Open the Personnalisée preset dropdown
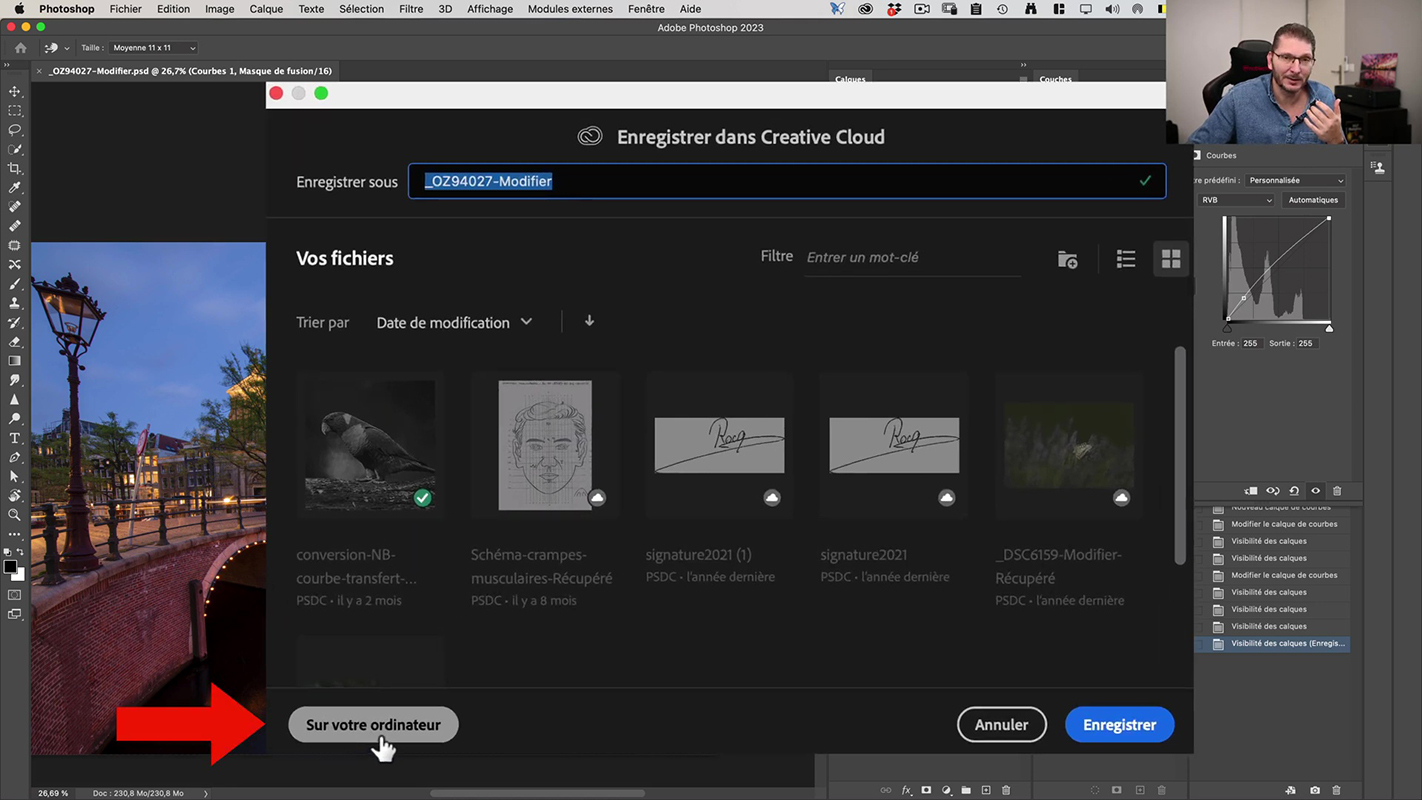Screen dimensions: 1422x800 [x=1295, y=180]
